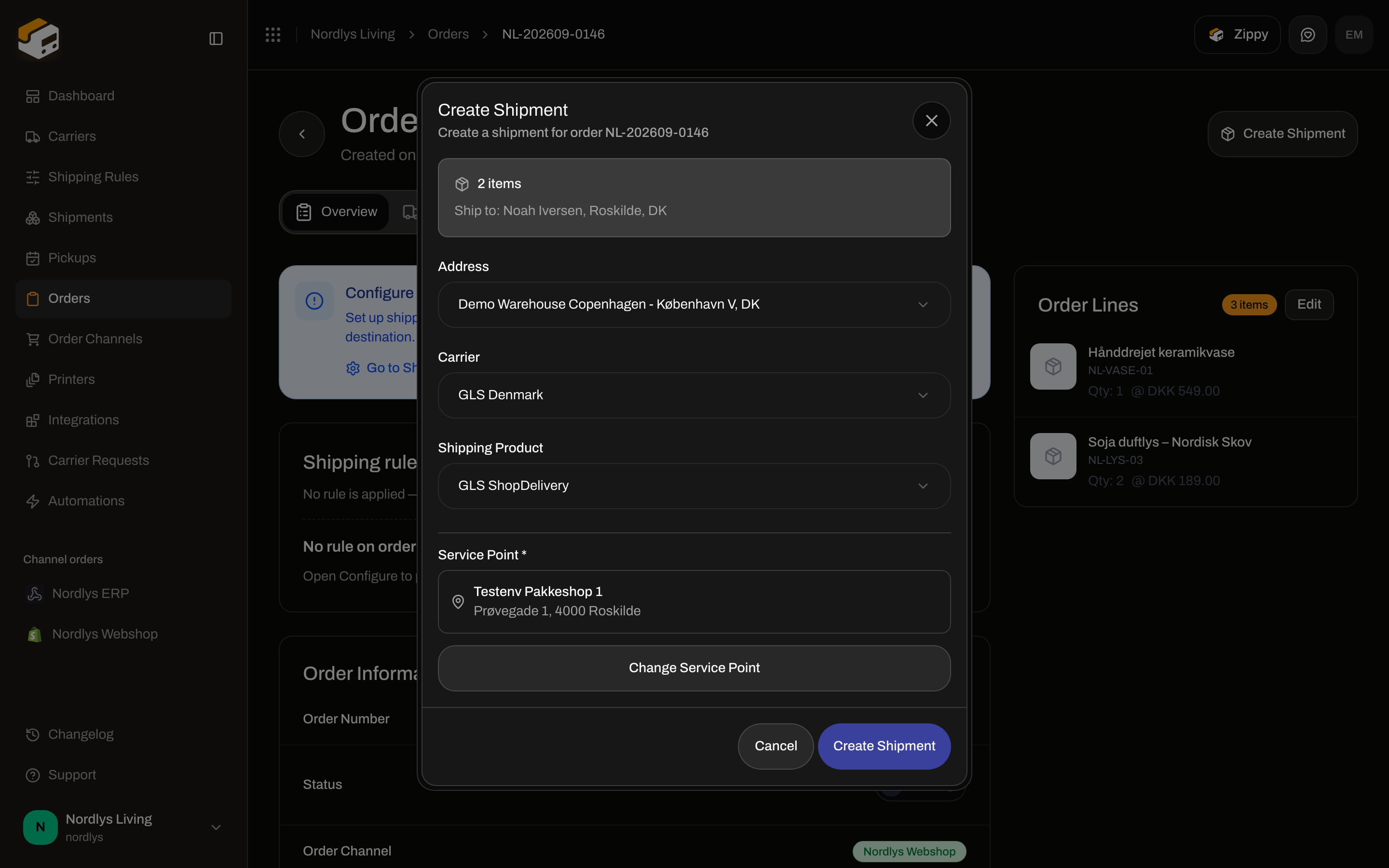The image size is (1389, 868).
Task: Close the Create Shipment dialog
Action: (931, 121)
